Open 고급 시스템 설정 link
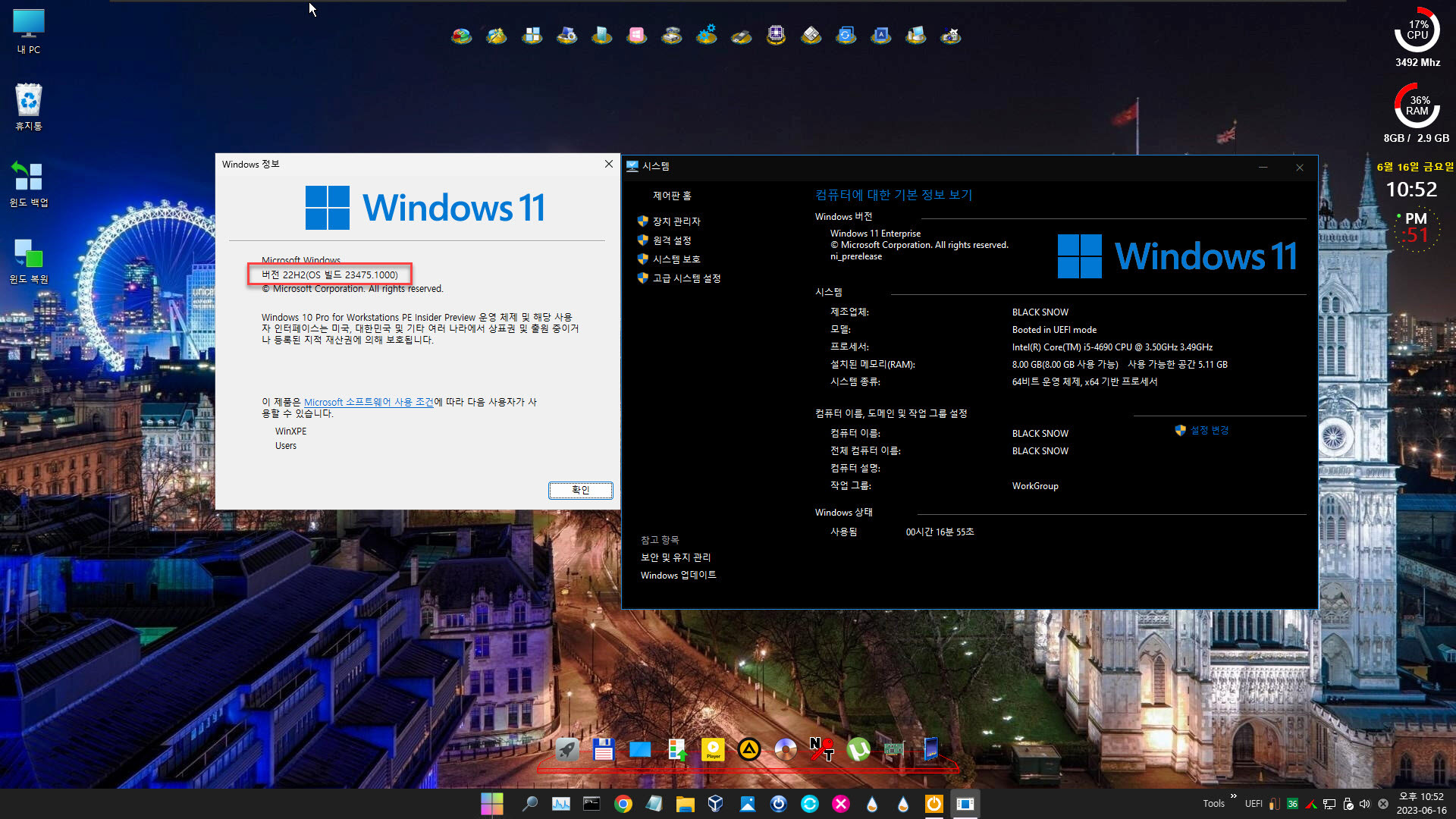Screen dimensions: 1456x819 coord(686,278)
